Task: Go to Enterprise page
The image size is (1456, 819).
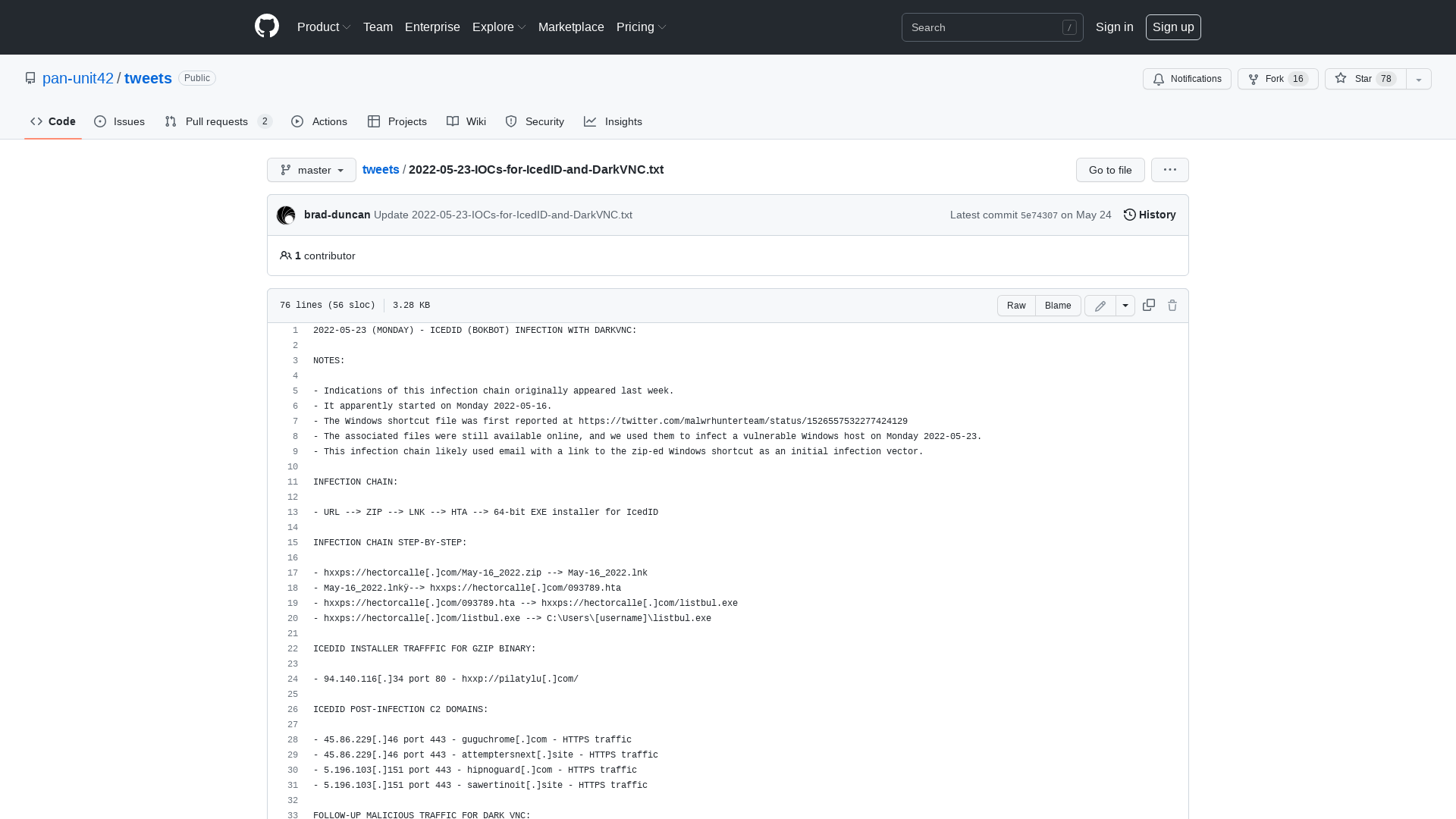Action: [432, 27]
